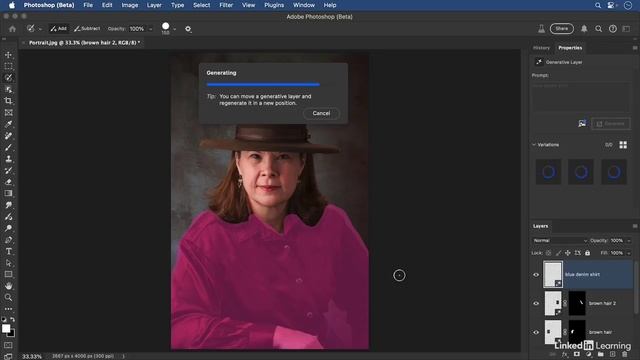Hide the blue denim shirt layer
The height and width of the screenshot is (360, 640).
click(x=536, y=275)
